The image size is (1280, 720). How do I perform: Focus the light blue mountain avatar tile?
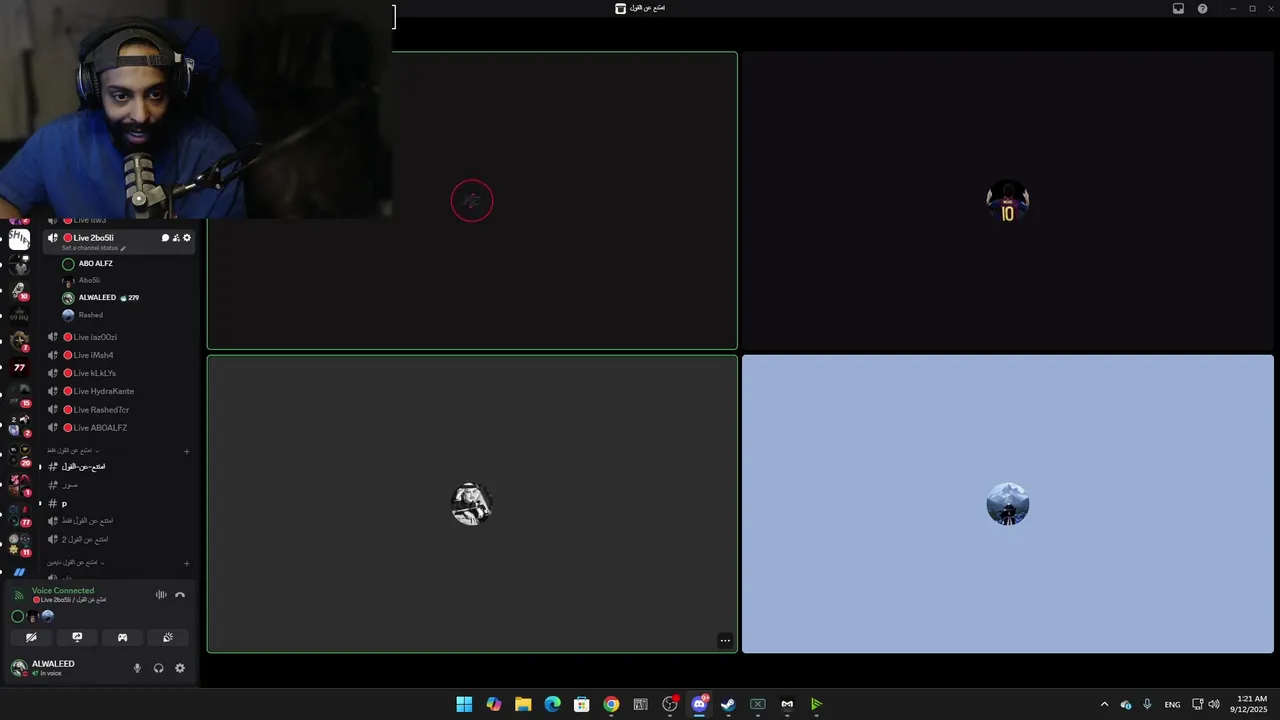coord(1007,504)
